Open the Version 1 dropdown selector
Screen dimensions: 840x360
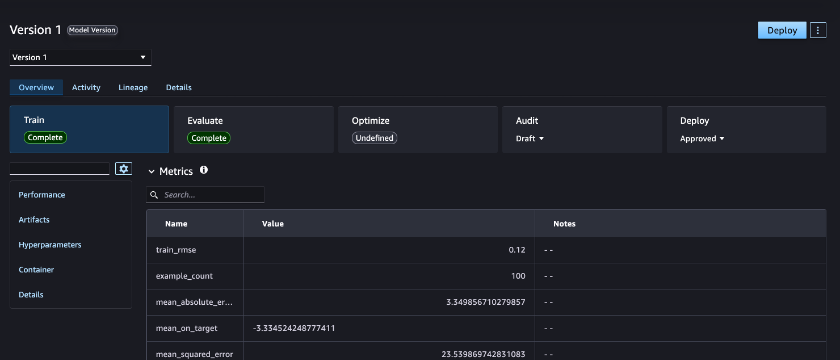click(x=80, y=57)
